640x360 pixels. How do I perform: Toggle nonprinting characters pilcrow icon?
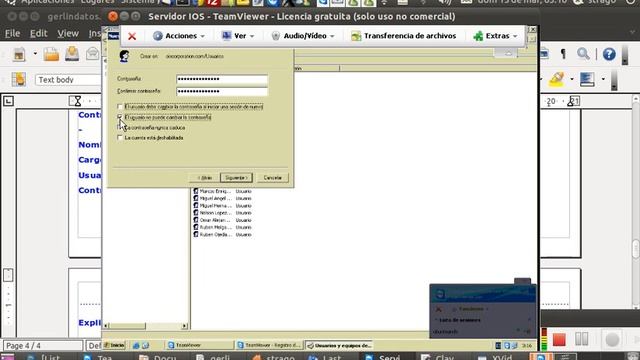coord(563,54)
